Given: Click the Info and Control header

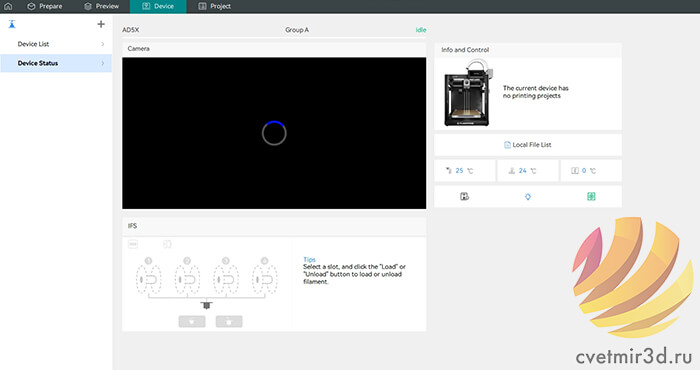Looking at the screenshot, I should pos(528,50).
